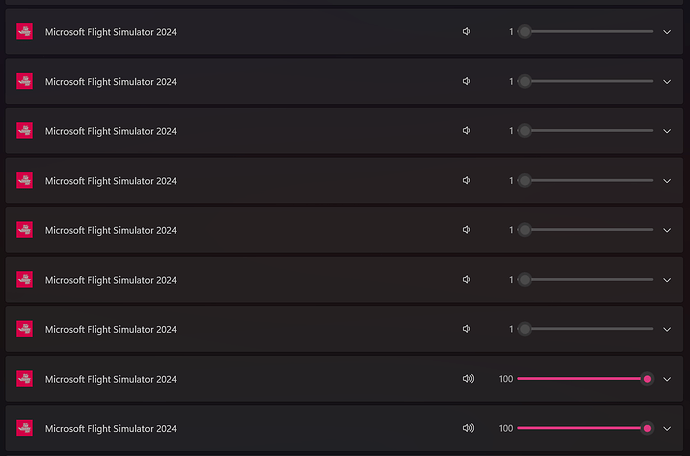Click loud speaker icon in last row
Image resolution: width=690 pixels, height=456 pixels.
click(468, 428)
